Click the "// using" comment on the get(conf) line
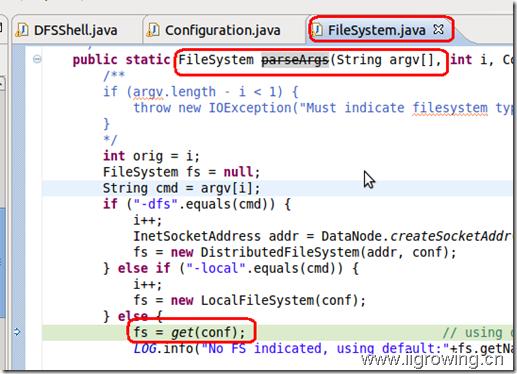 (477, 332)
